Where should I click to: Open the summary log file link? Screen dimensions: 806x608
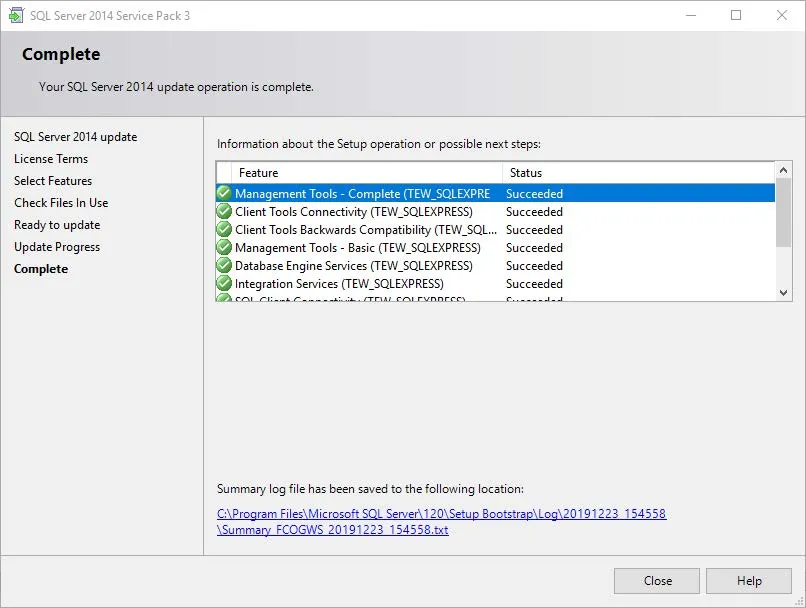[x=443, y=513]
